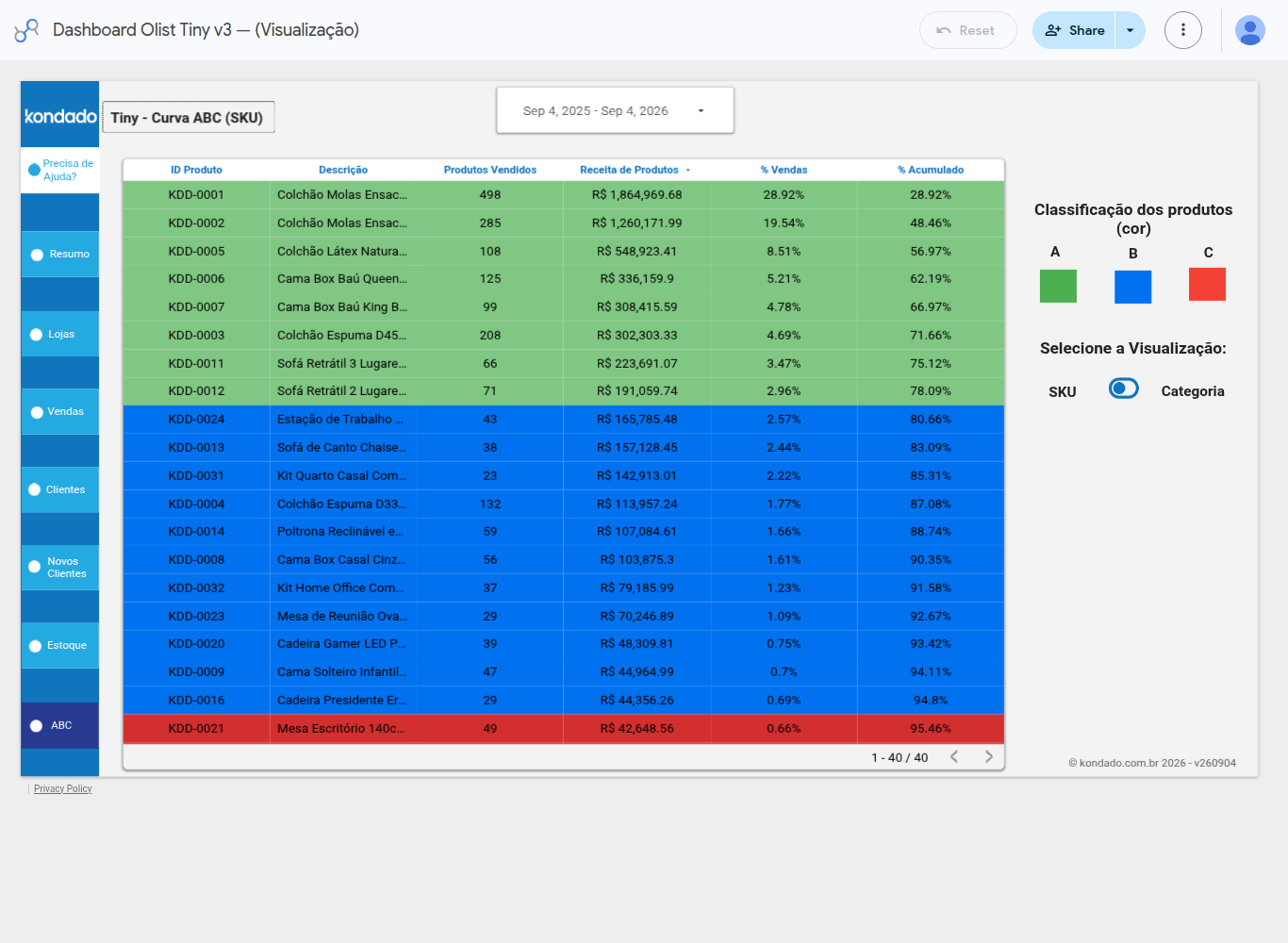Click the Looker Studio logo icon

coord(26,30)
